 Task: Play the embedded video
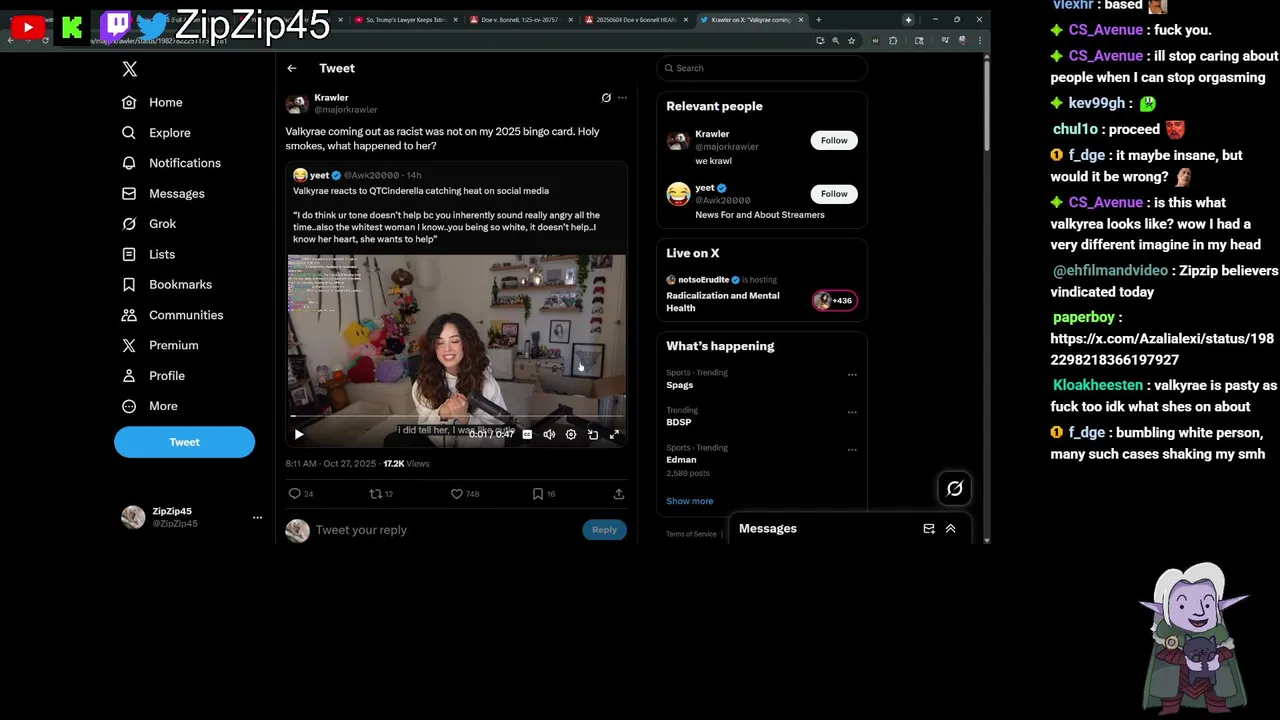pos(299,434)
